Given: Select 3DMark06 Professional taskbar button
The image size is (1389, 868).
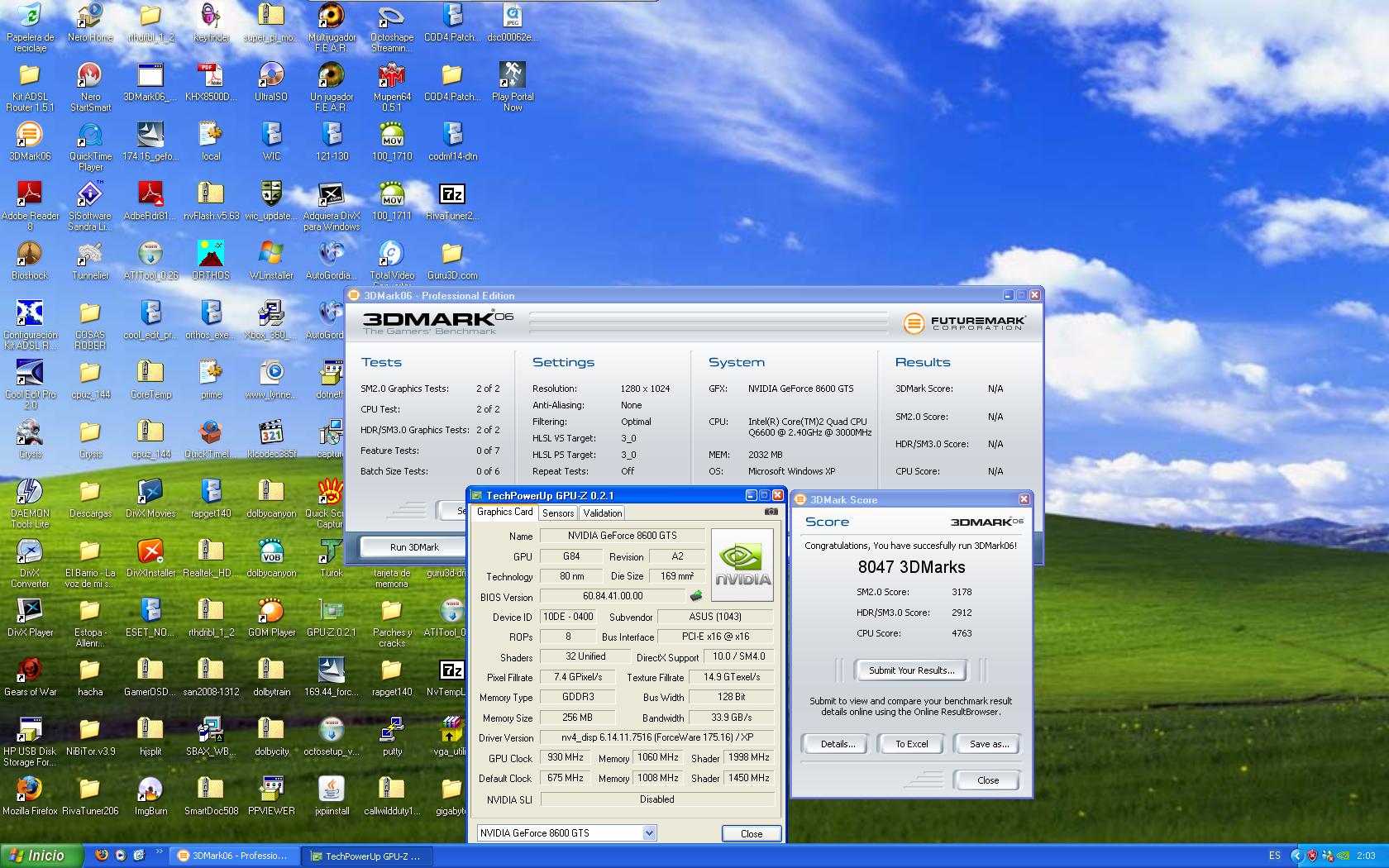Looking at the screenshot, I should click(x=234, y=856).
